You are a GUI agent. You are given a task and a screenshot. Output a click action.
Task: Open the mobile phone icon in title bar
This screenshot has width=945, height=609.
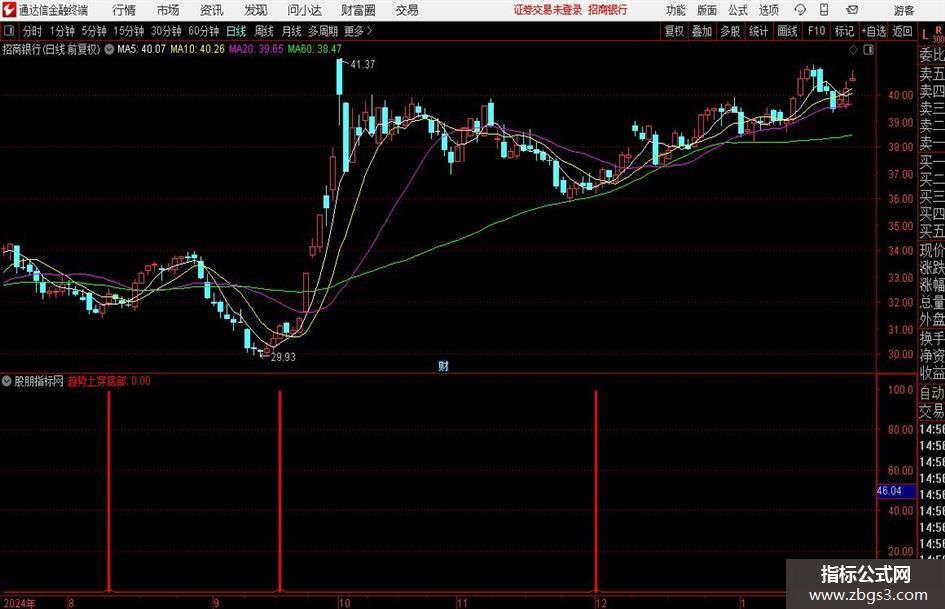(x=824, y=10)
